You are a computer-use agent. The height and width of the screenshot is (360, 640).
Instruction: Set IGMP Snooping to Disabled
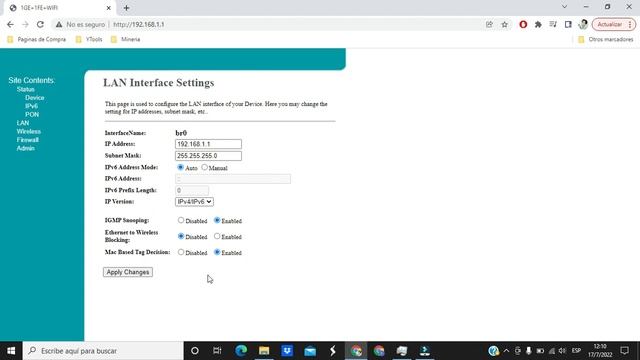(181, 220)
